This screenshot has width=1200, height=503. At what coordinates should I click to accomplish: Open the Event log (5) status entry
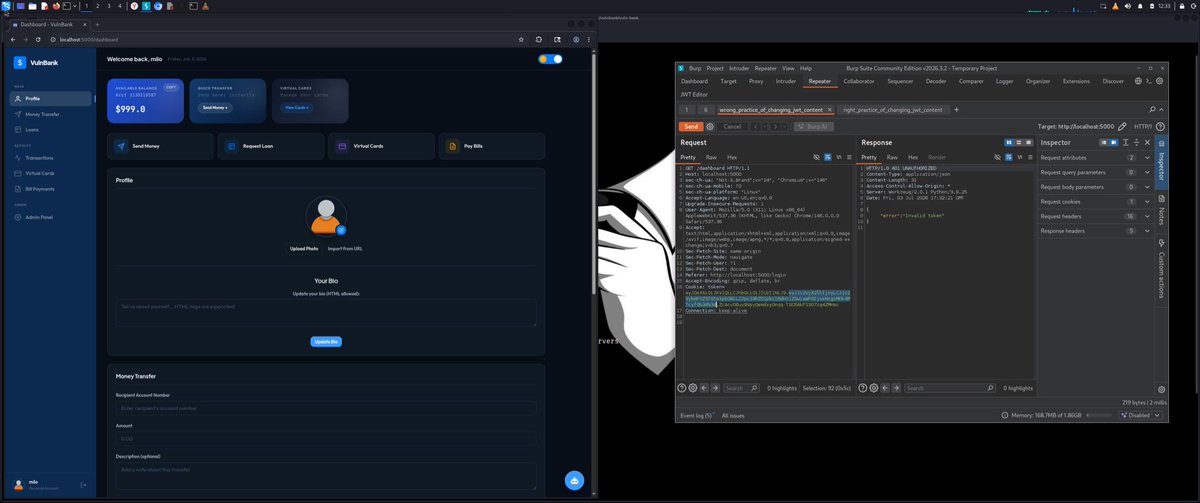(x=697, y=415)
